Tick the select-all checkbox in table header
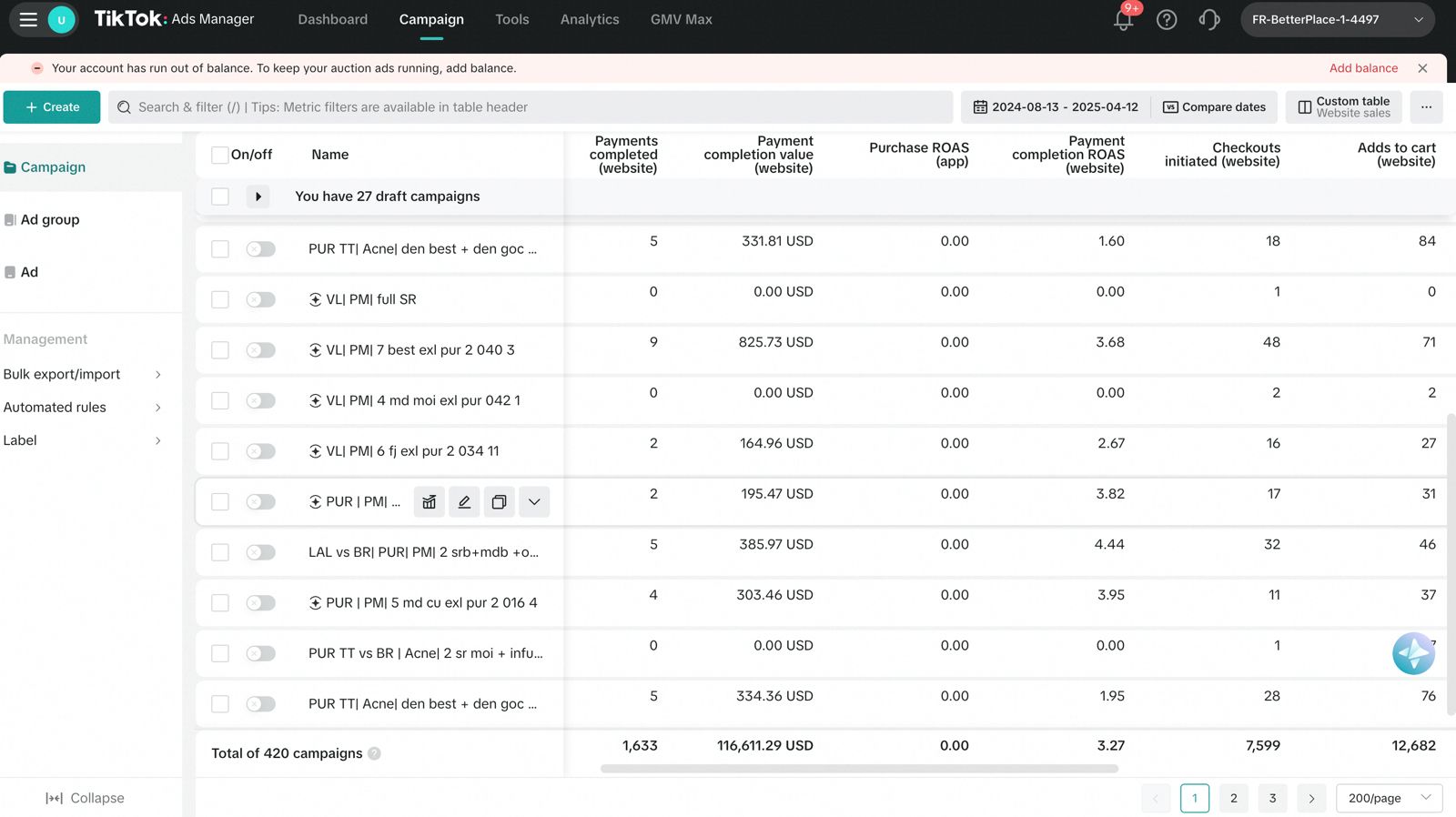Screen dimensions: 1456x817 tap(219, 155)
